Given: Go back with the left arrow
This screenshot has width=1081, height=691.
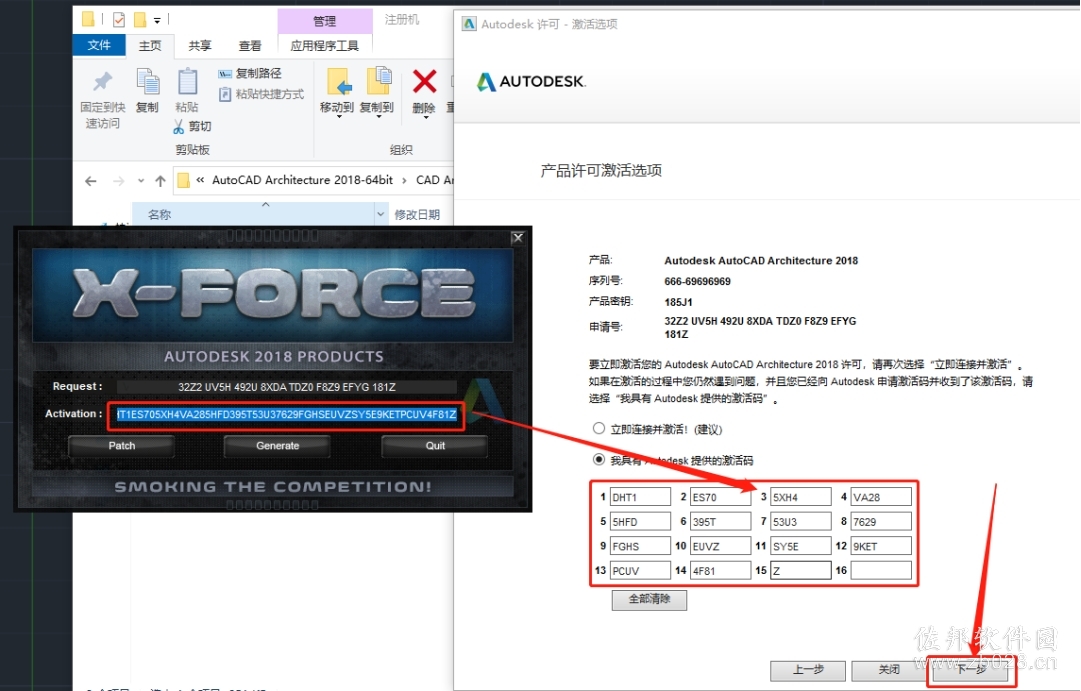Looking at the screenshot, I should (x=90, y=181).
